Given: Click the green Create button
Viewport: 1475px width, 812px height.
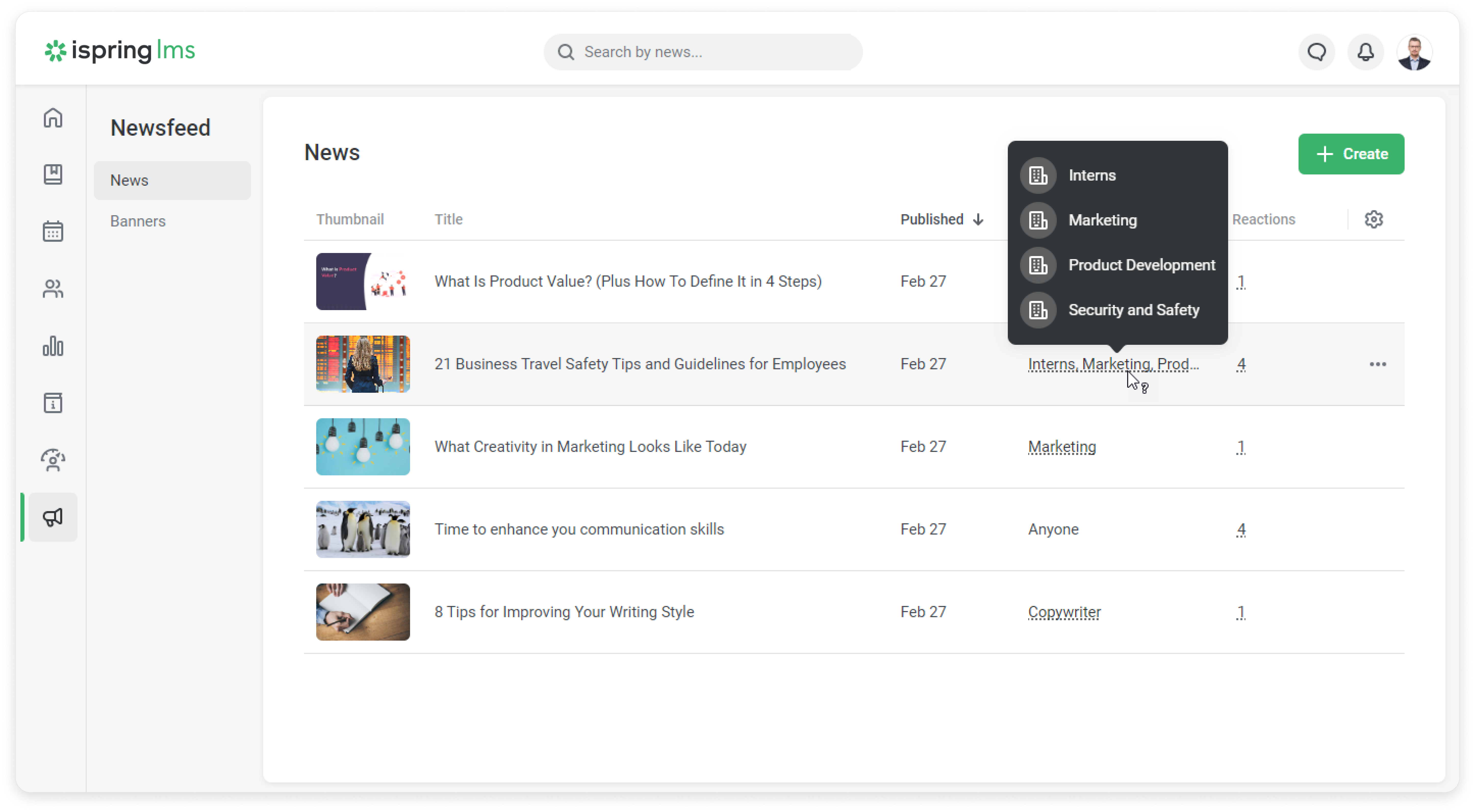Looking at the screenshot, I should pos(1351,154).
